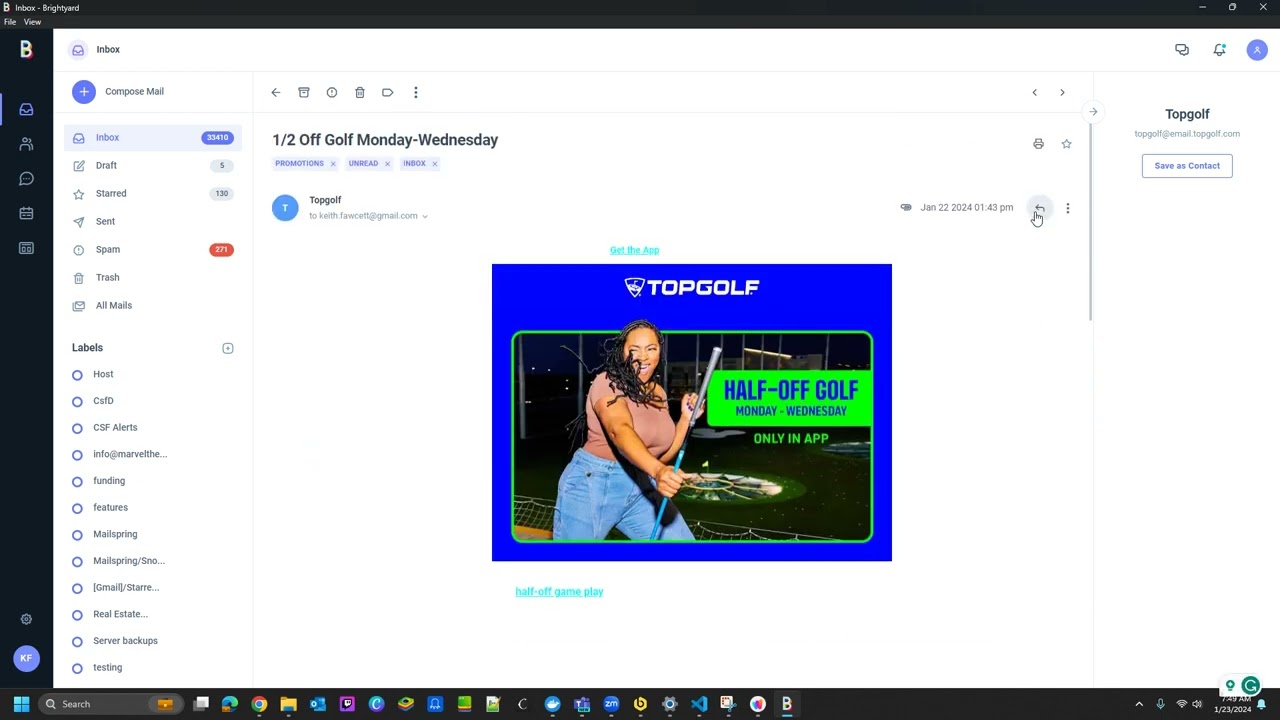Archive this email

304,92
